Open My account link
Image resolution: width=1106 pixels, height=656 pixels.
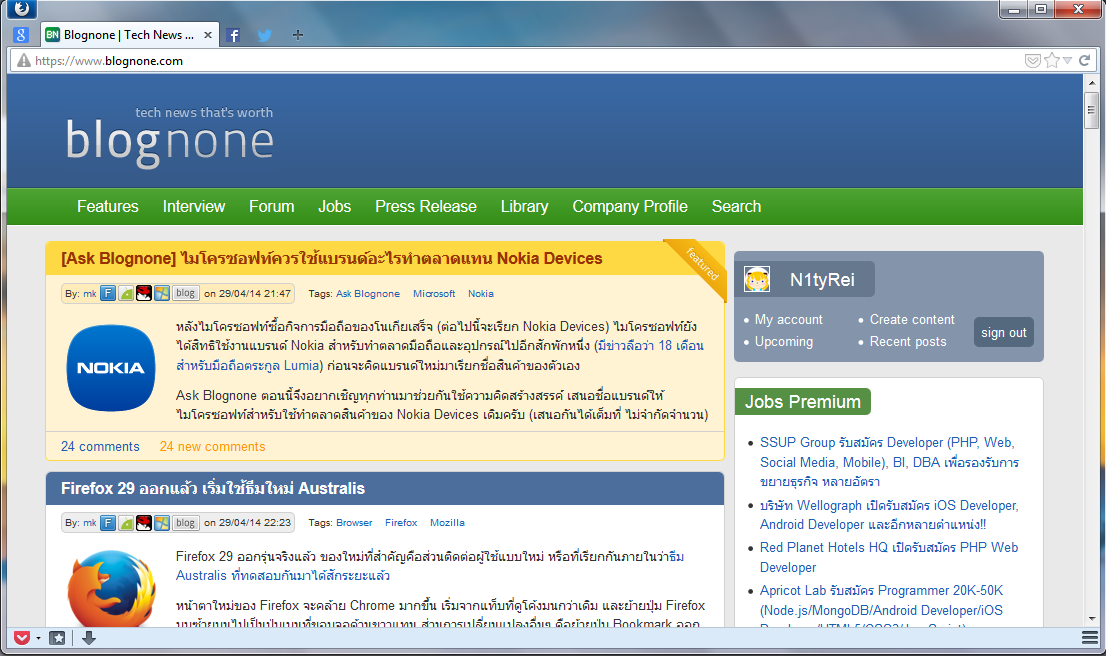(789, 320)
